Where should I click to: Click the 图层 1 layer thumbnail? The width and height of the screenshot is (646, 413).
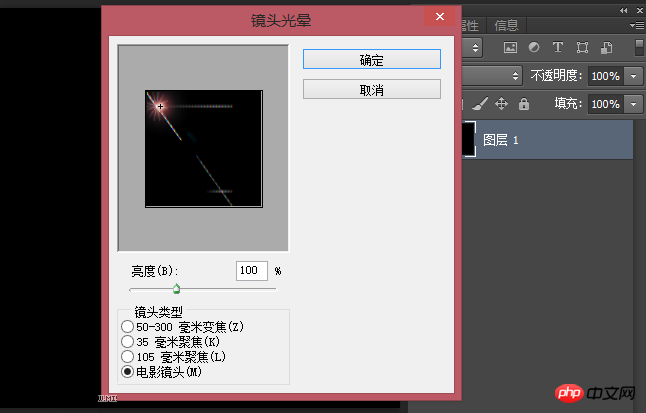[469, 139]
